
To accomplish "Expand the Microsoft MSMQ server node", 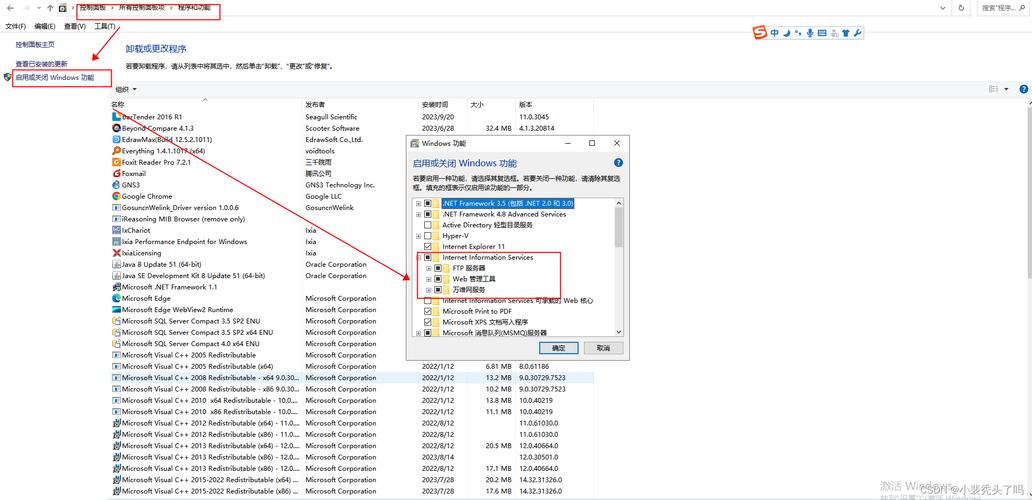I will tap(419, 333).
